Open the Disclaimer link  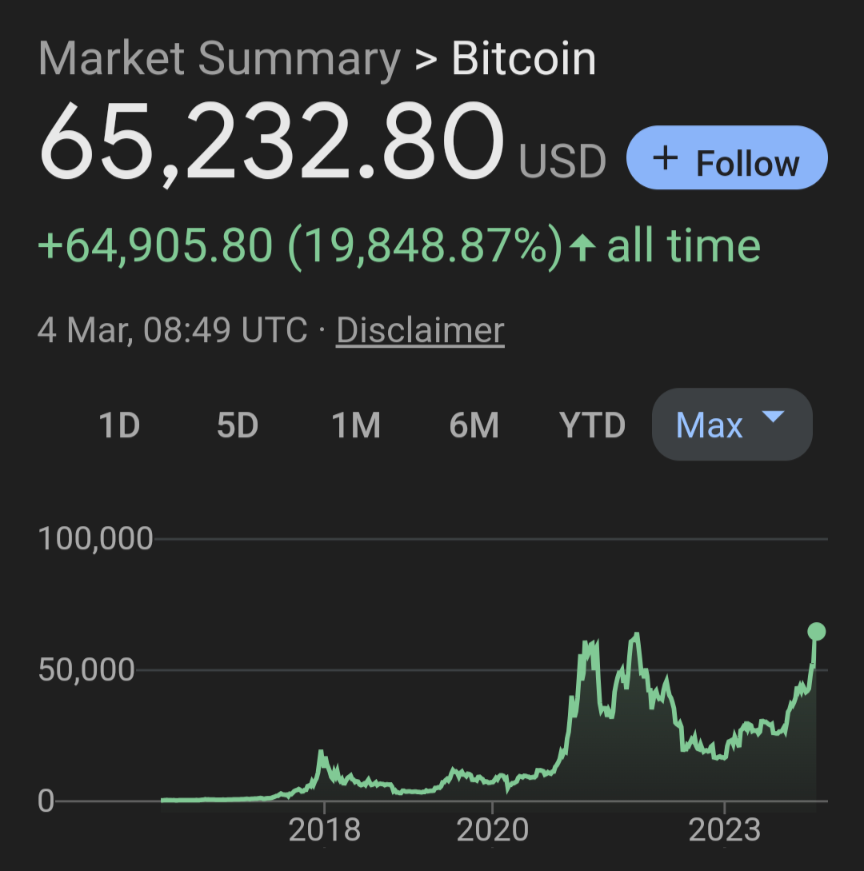[420, 331]
